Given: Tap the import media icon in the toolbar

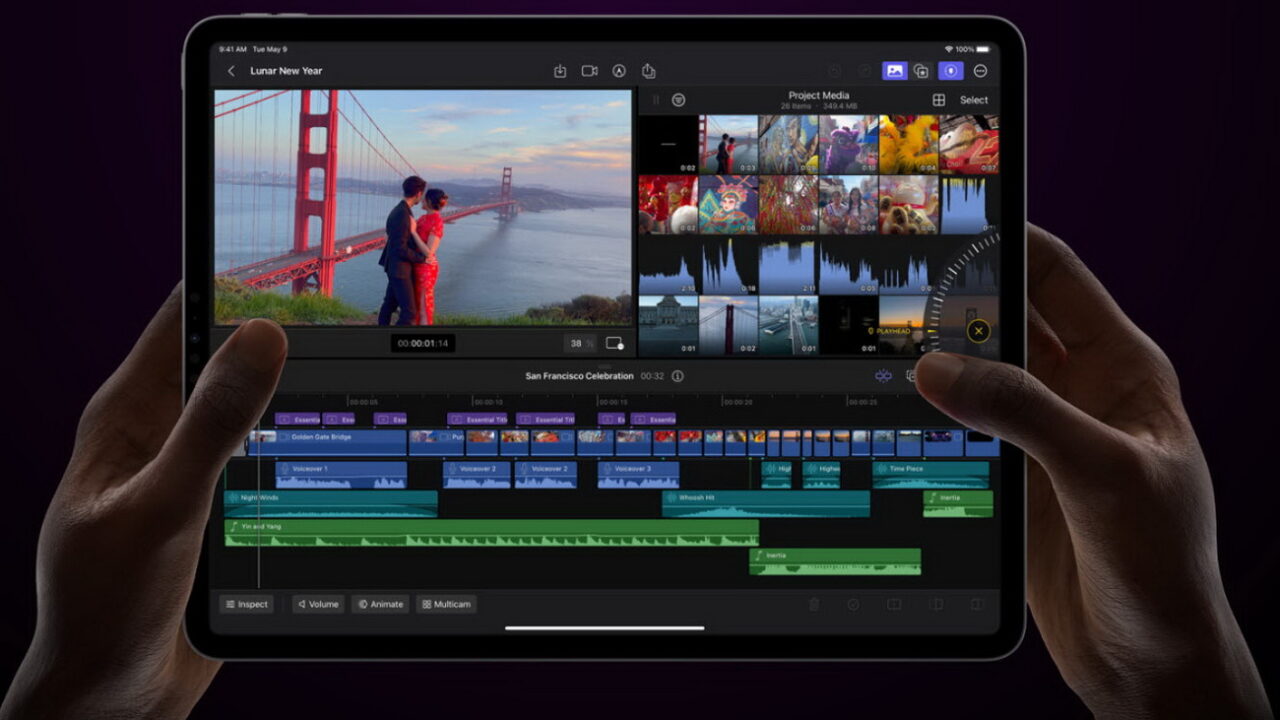Looking at the screenshot, I should pyautogui.click(x=560, y=71).
